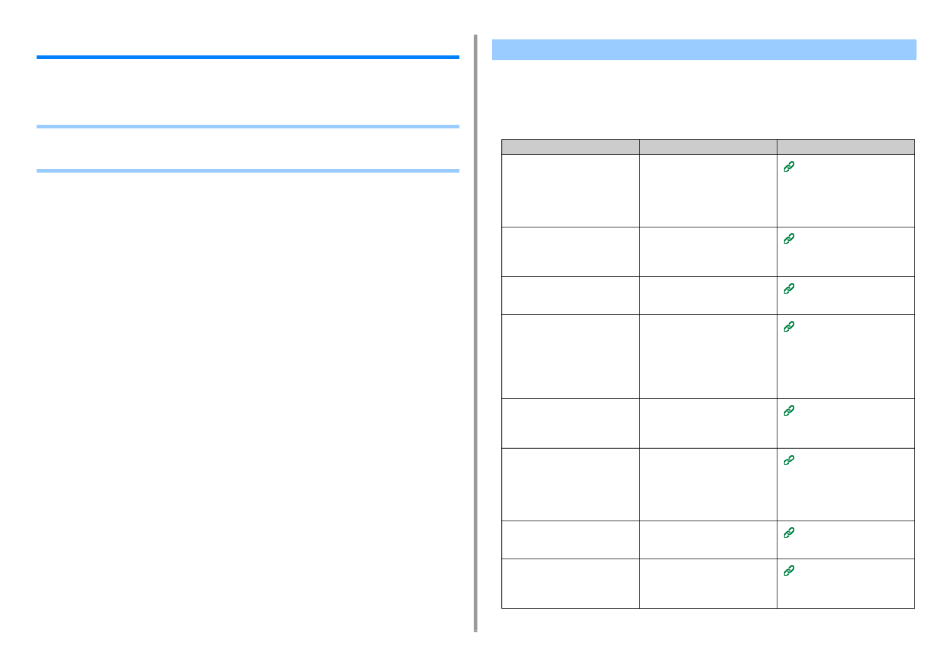Select the middle-column cell of the sixth table row
This screenshot has width=950, height=667.
click(x=708, y=485)
